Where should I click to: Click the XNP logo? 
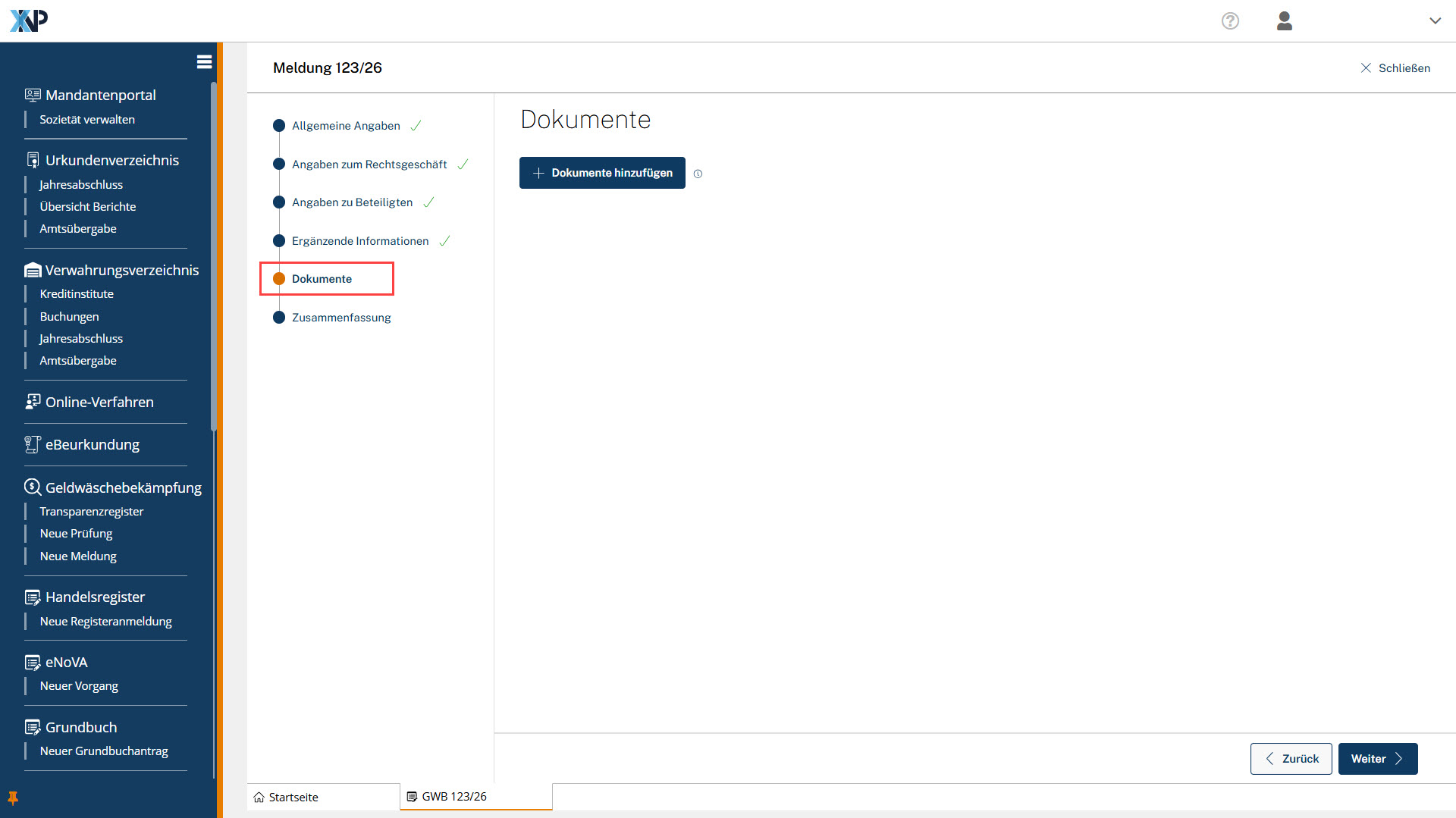(29, 20)
